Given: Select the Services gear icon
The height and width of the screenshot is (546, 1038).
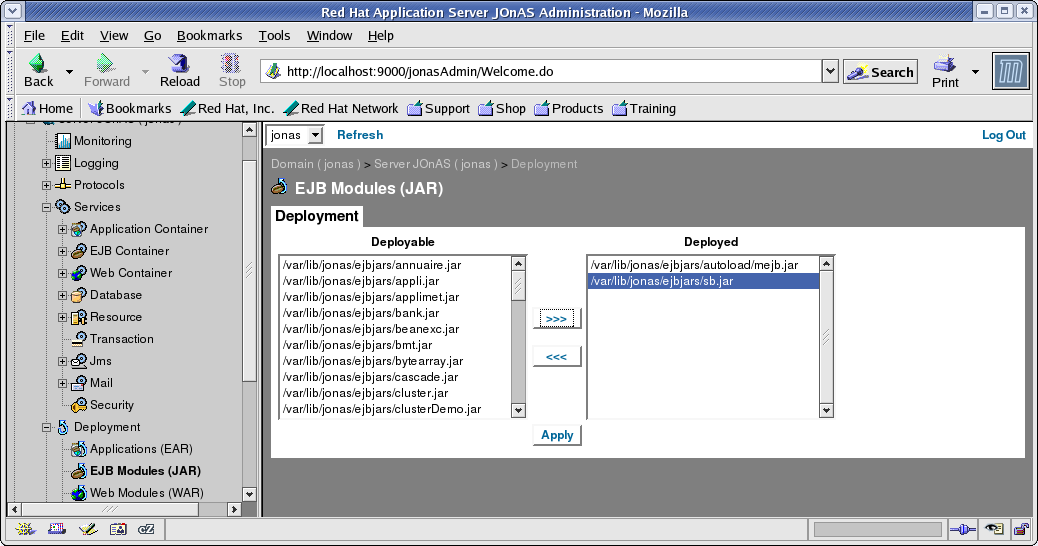Looking at the screenshot, I should [63, 207].
